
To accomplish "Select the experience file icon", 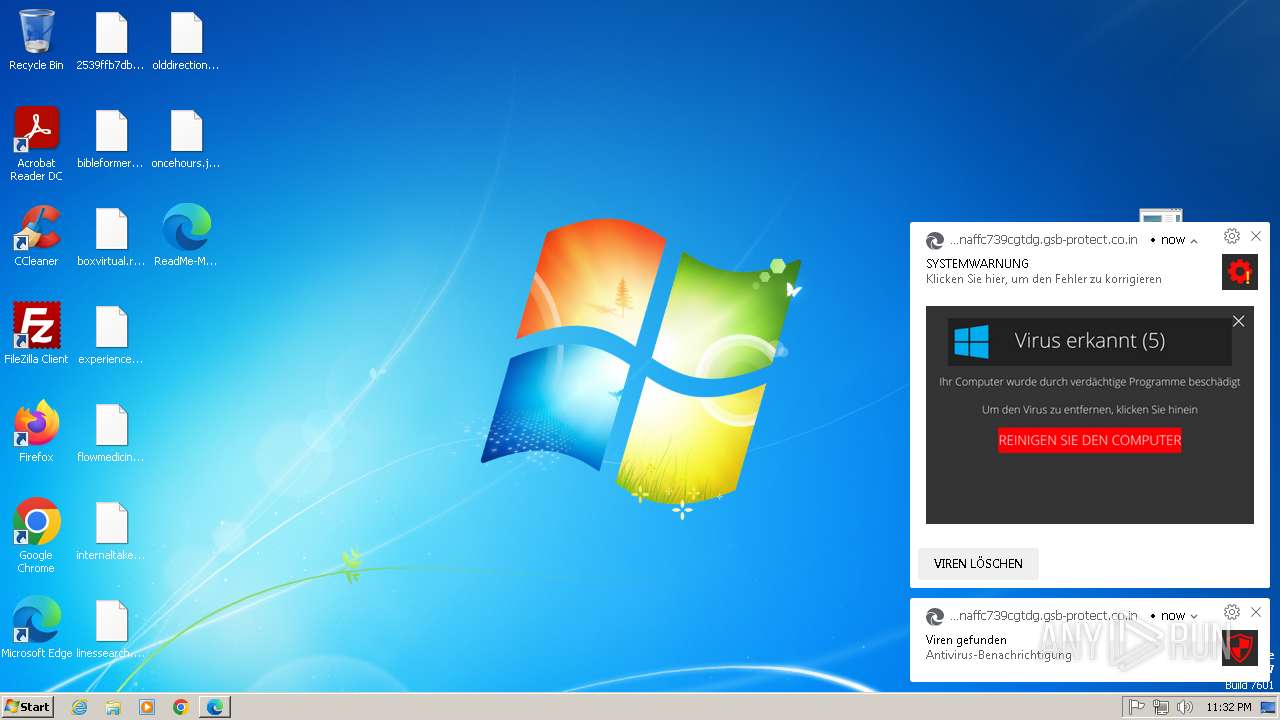I will point(111,334).
